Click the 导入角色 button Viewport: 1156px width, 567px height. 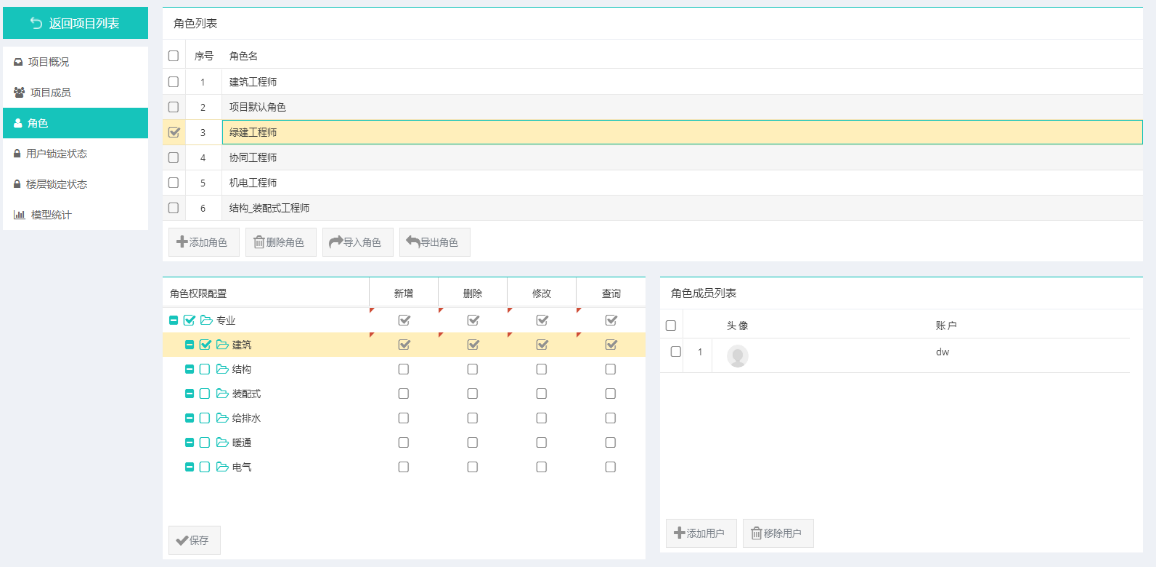pyautogui.click(x=358, y=243)
